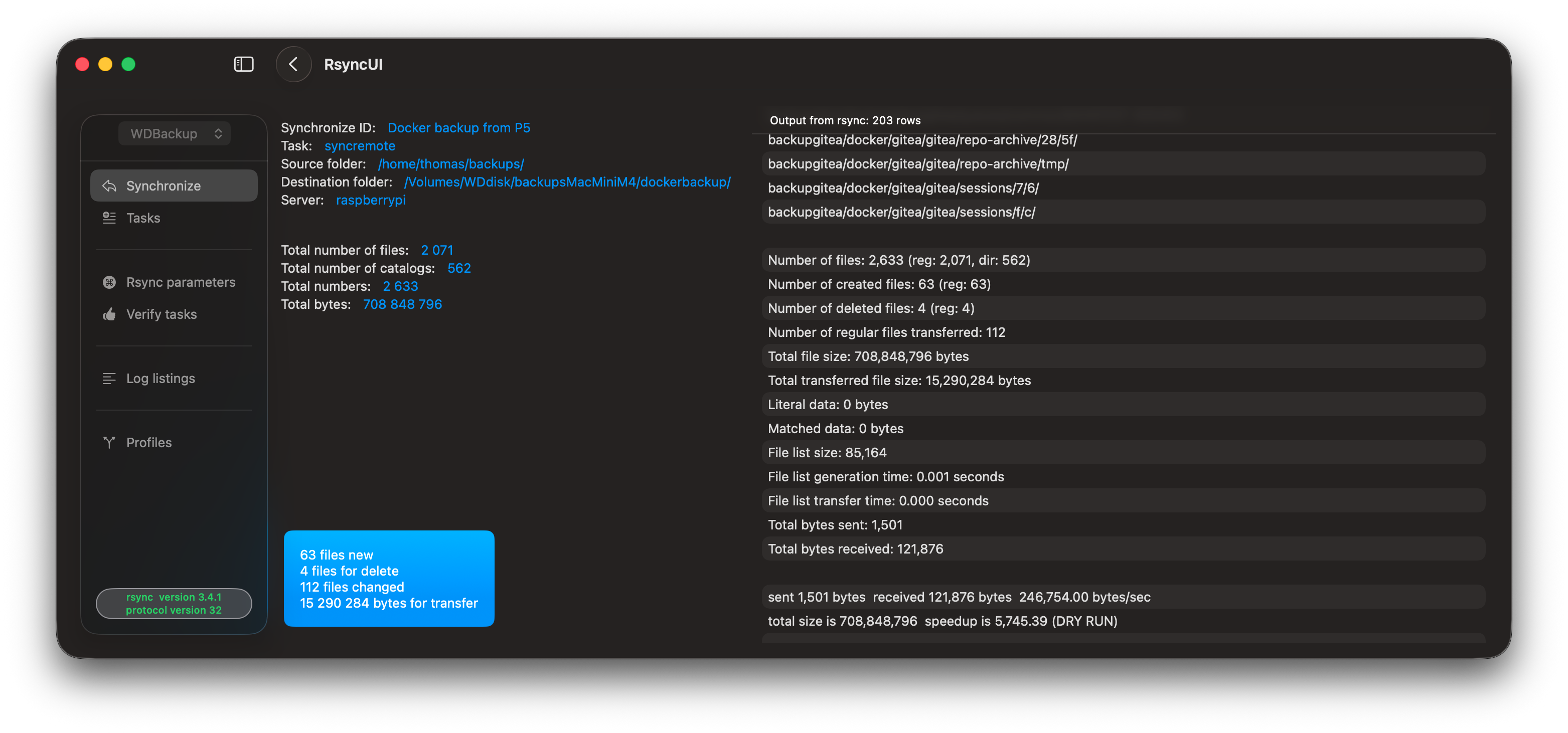Select row Number of regular files transferred: 112
Image resolution: width=1568 pixels, height=733 pixels.
coord(1123,332)
